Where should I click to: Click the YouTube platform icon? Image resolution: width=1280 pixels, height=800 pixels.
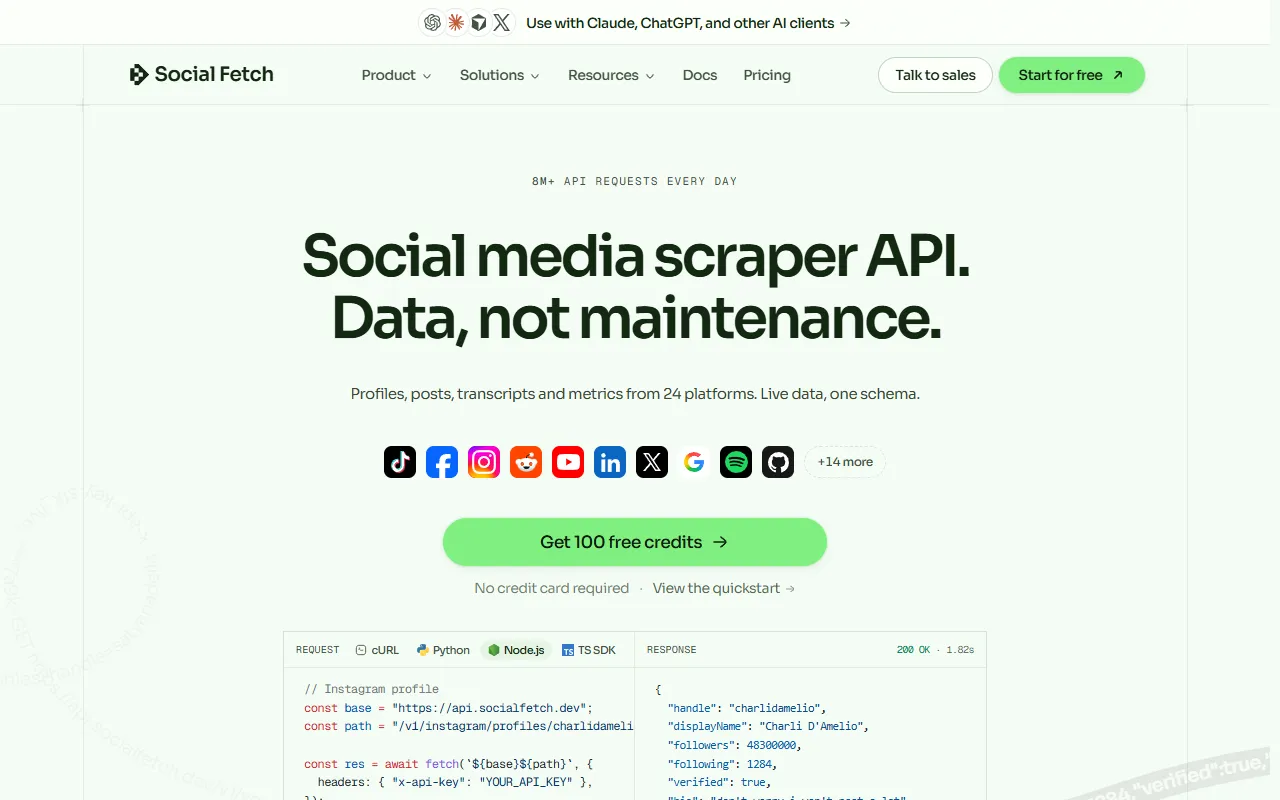tap(568, 462)
